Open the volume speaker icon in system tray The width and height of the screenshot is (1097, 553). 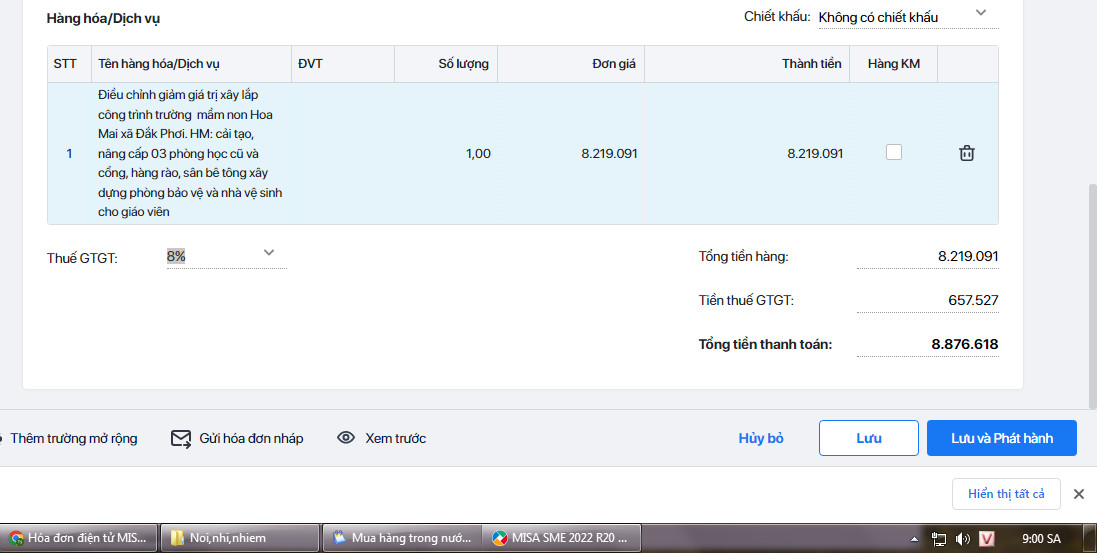click(962, 538)
